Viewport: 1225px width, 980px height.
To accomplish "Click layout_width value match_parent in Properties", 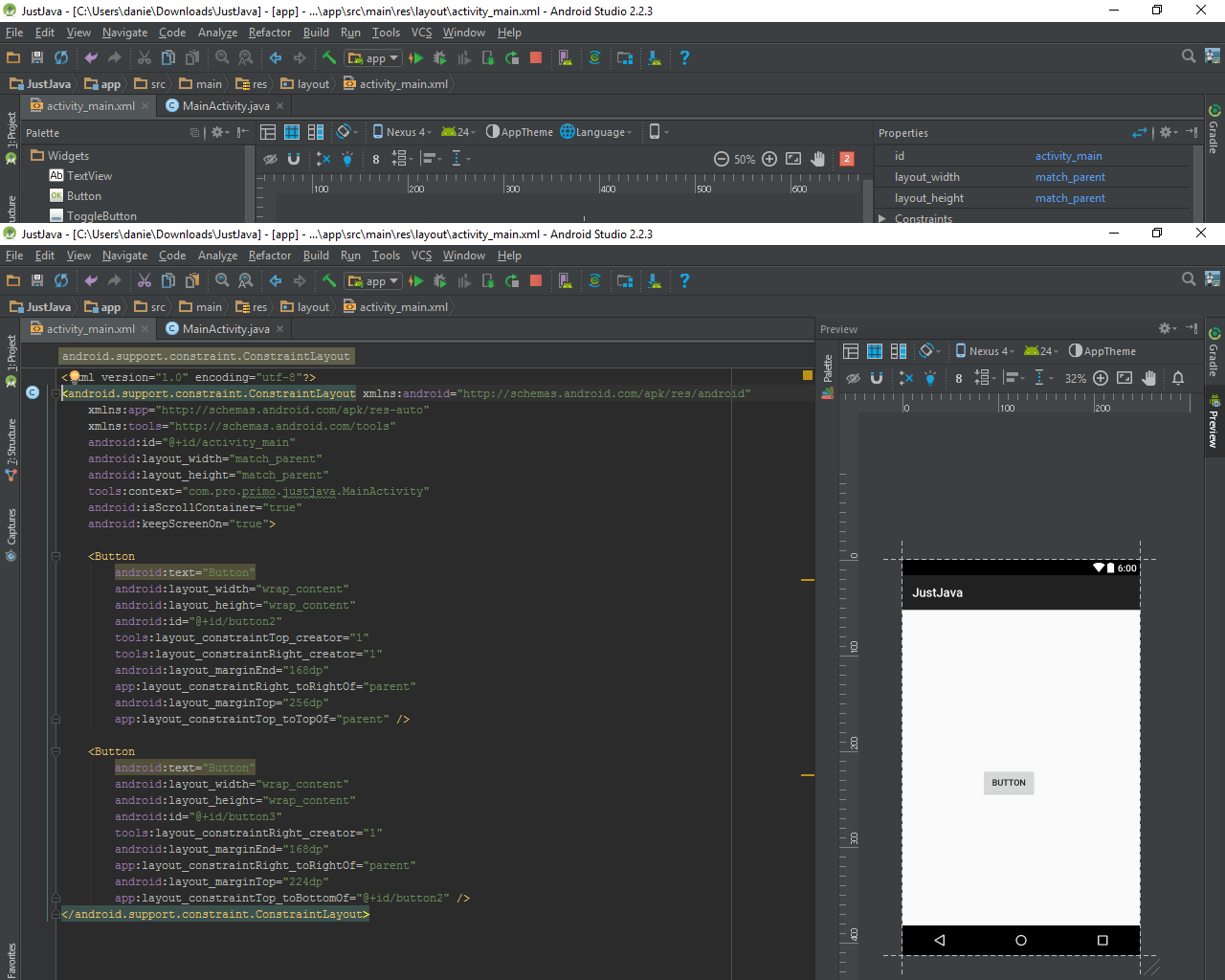I will 1070,177.
